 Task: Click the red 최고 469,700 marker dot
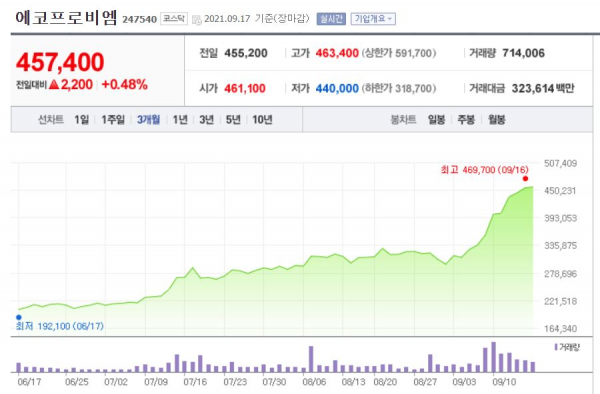525,179
